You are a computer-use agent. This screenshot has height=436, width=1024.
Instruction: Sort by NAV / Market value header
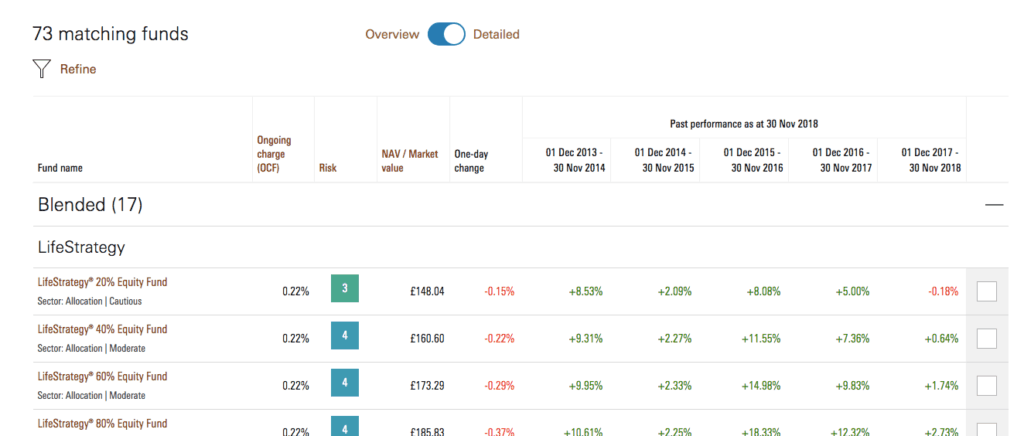(409, 161)
